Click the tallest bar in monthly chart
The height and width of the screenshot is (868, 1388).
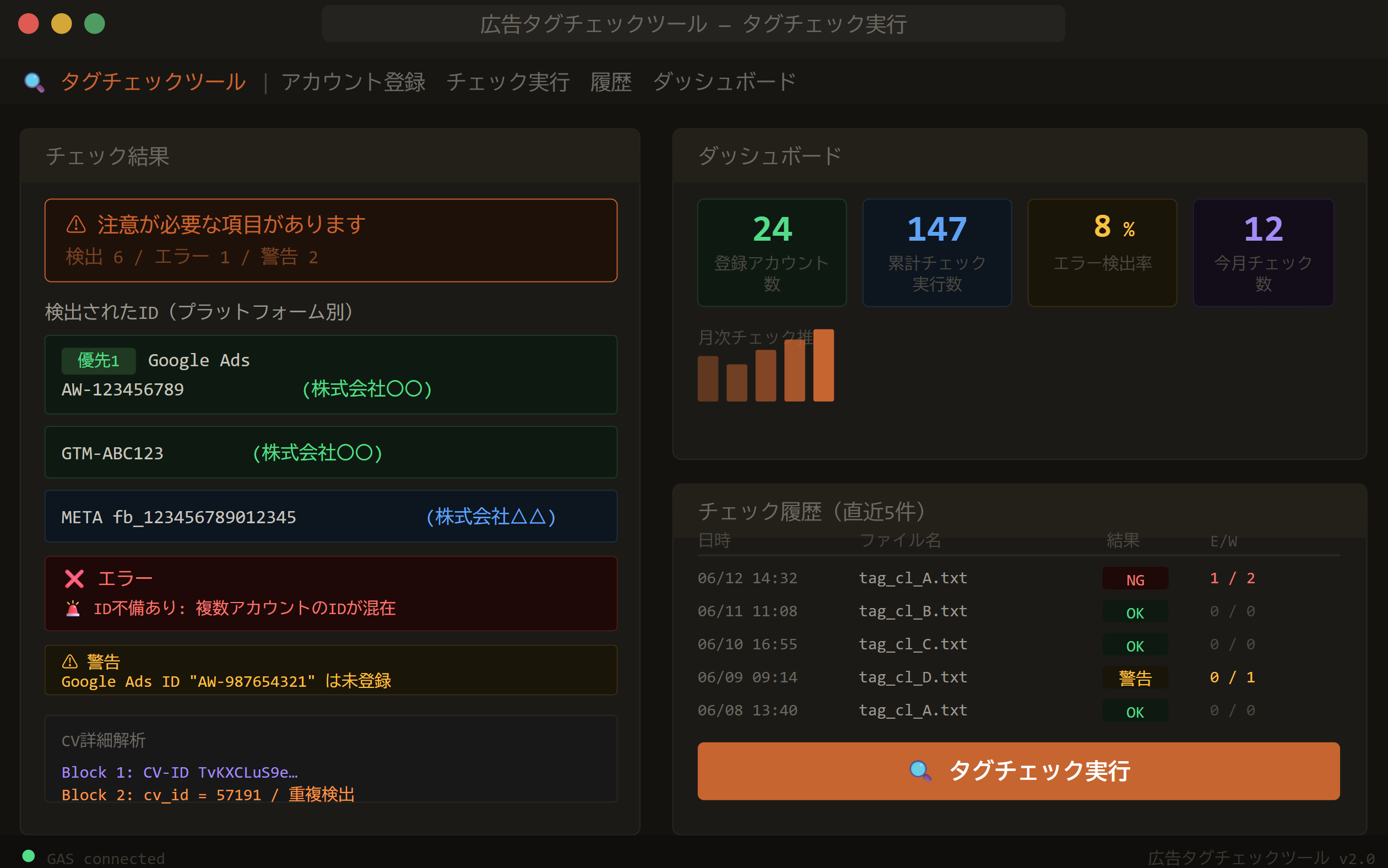click(x=823, y=365)
